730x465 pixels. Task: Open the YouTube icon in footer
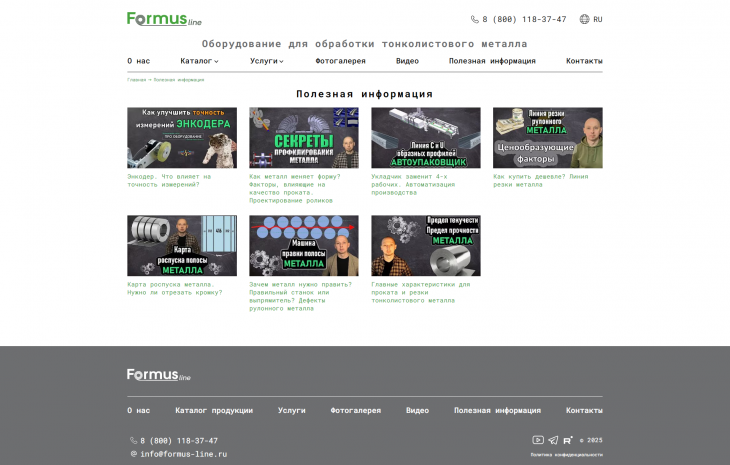pos(538,440)
